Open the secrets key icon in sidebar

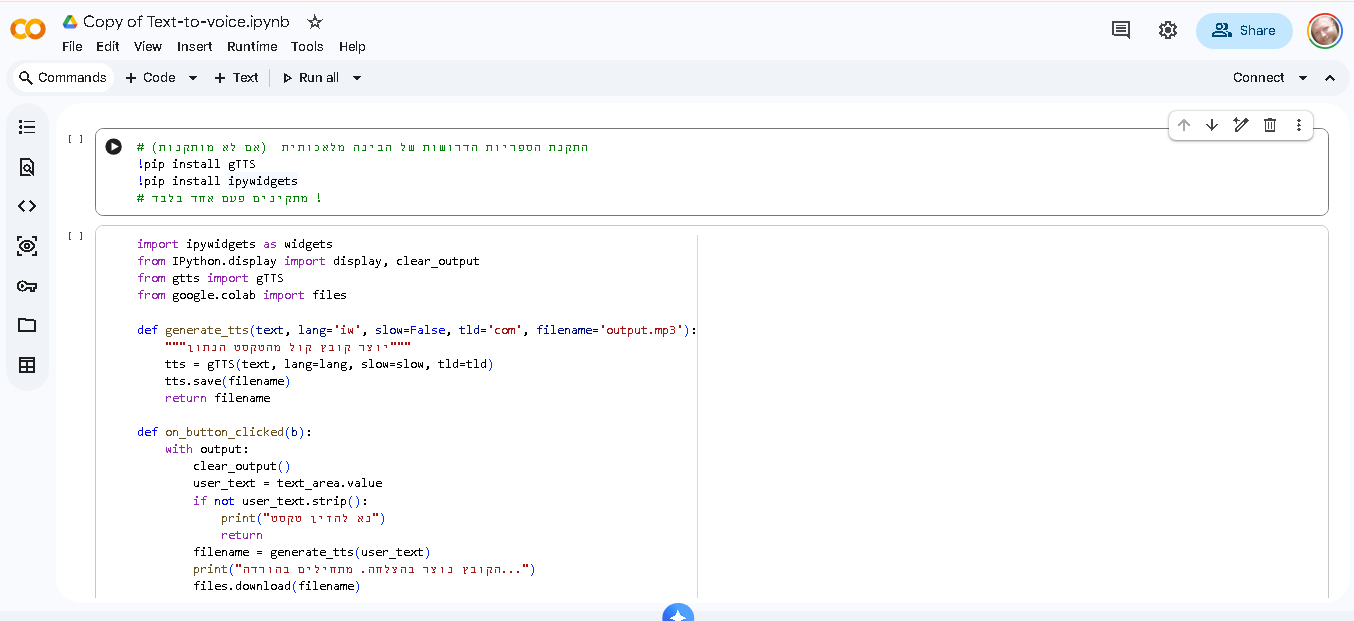(x=27, y=286)
